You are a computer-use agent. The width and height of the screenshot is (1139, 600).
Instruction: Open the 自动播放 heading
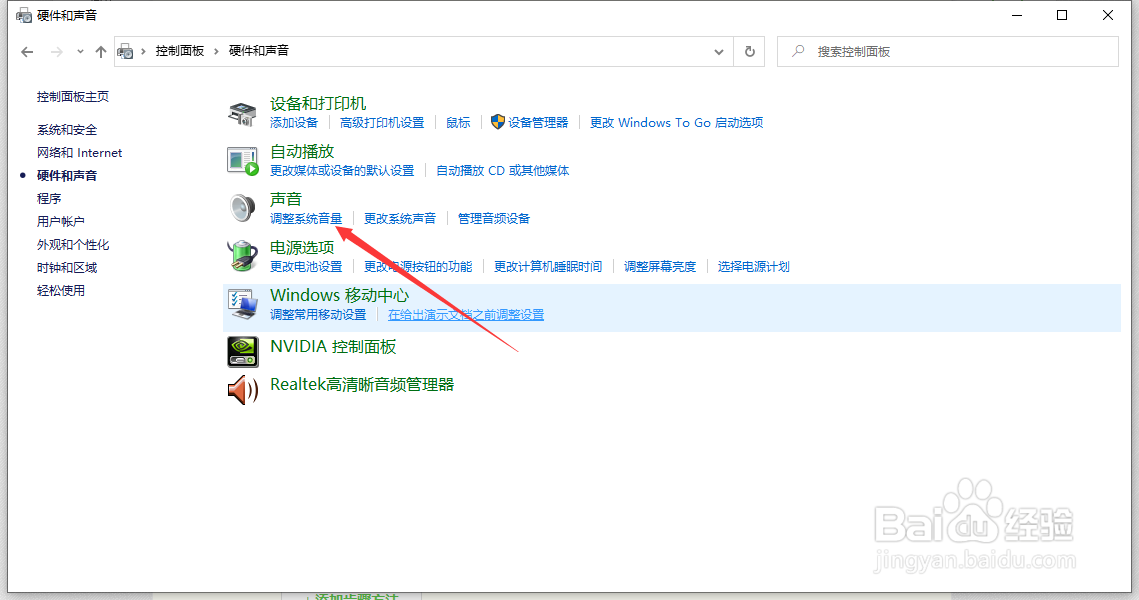[x=302, y=152]
